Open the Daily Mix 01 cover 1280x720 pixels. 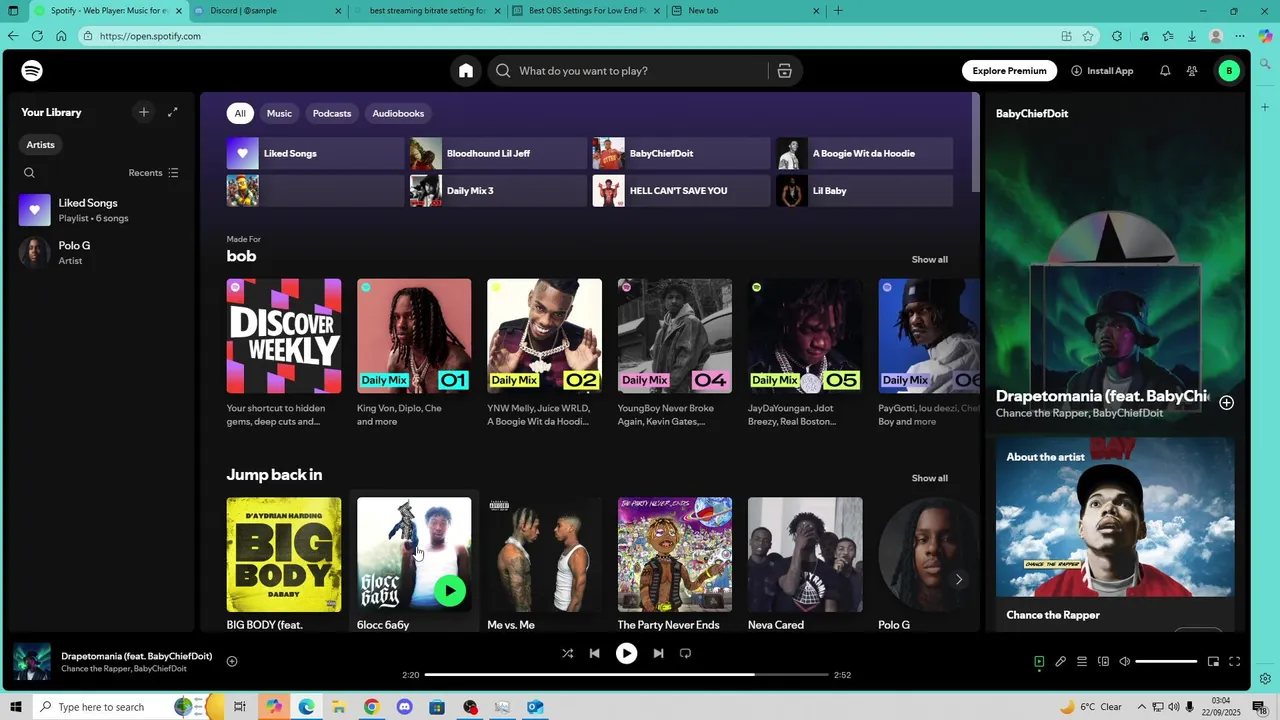pyautogui.click(x=414, y=336)
